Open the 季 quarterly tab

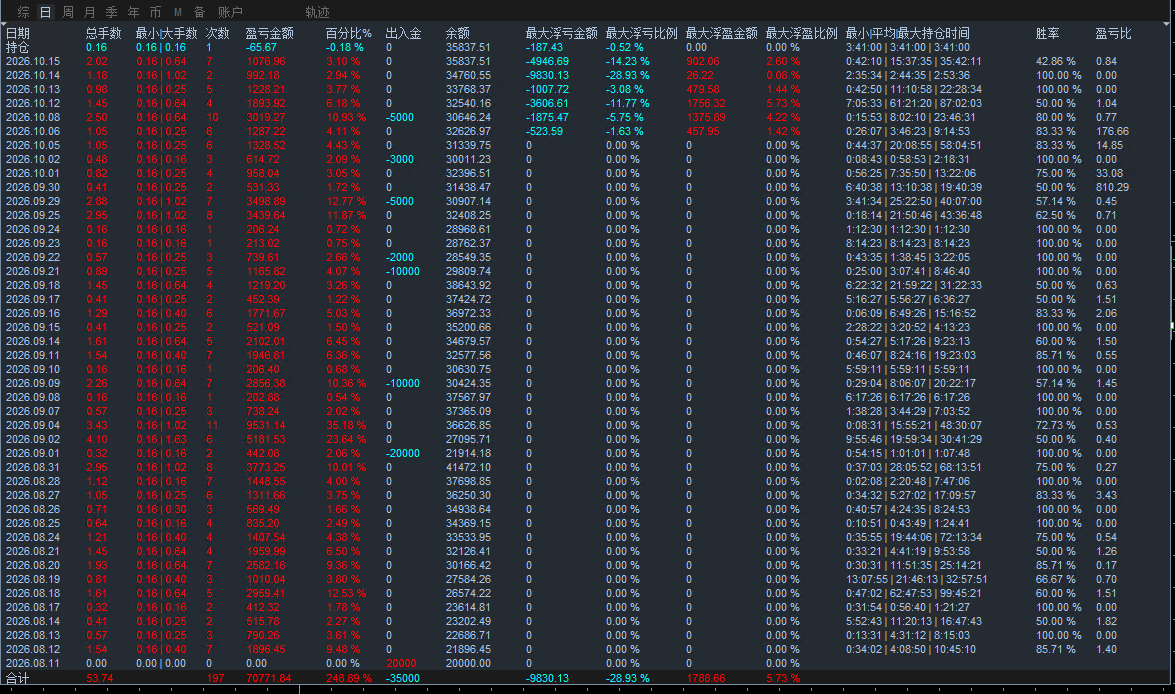point(112,12)
